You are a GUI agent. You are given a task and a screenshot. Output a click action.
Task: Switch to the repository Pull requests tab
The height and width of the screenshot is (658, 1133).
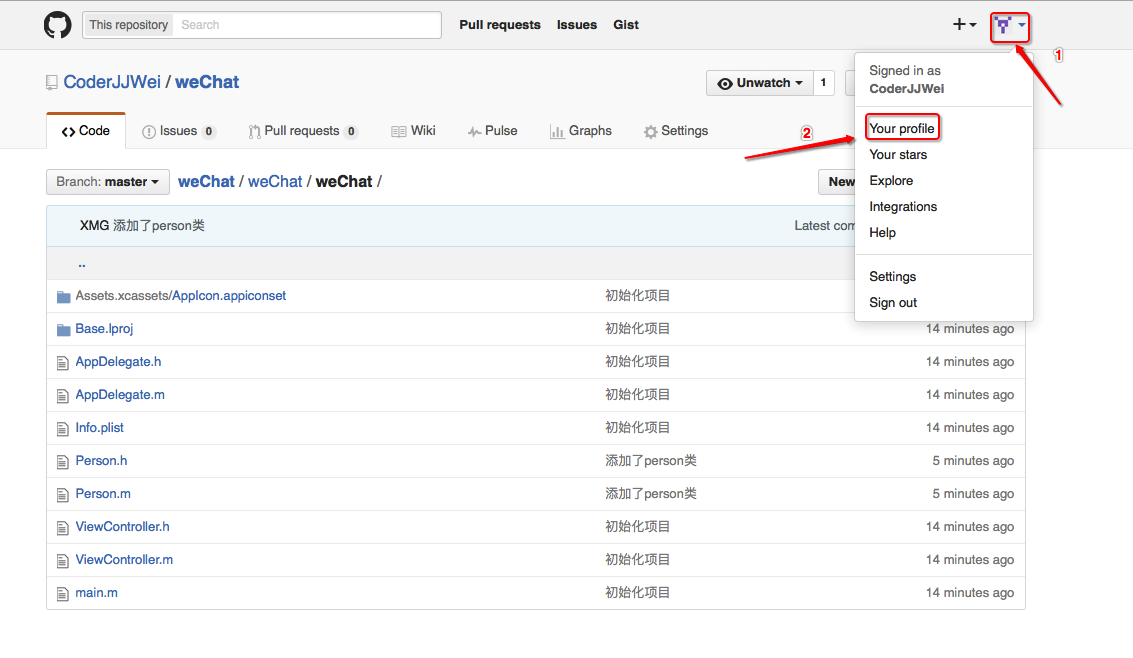click(x=303, y=131)
